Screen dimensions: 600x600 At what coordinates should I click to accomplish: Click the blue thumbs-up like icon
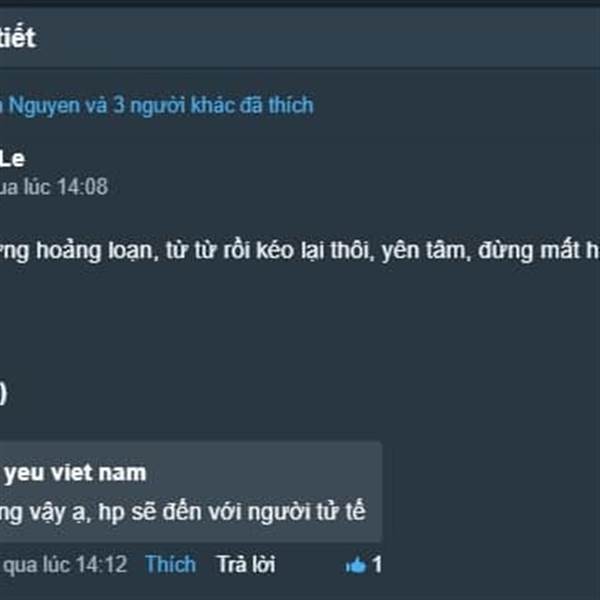click(356, 565)
